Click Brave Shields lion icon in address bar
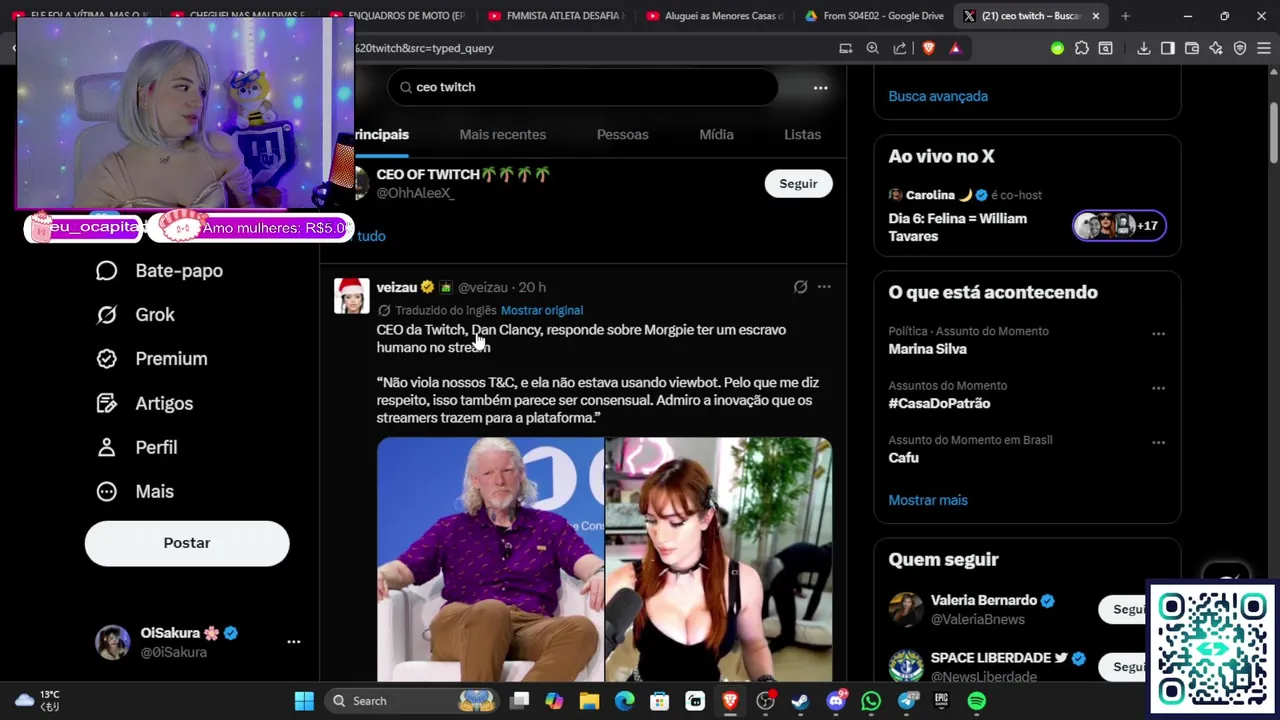The image size is (1280, 720). (929, 48)
